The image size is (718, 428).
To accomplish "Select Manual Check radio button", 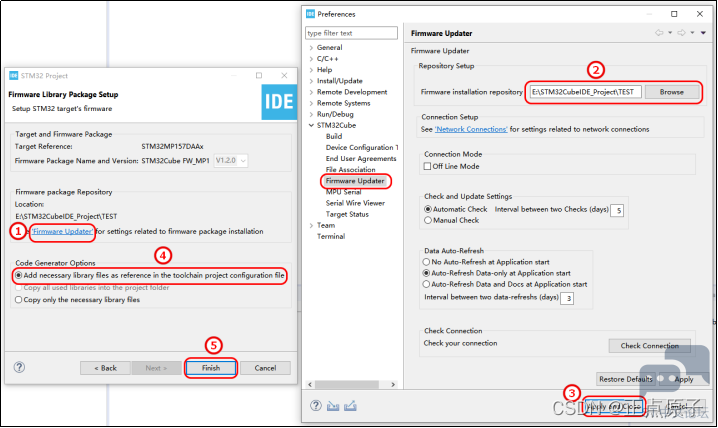I will 428,220.
